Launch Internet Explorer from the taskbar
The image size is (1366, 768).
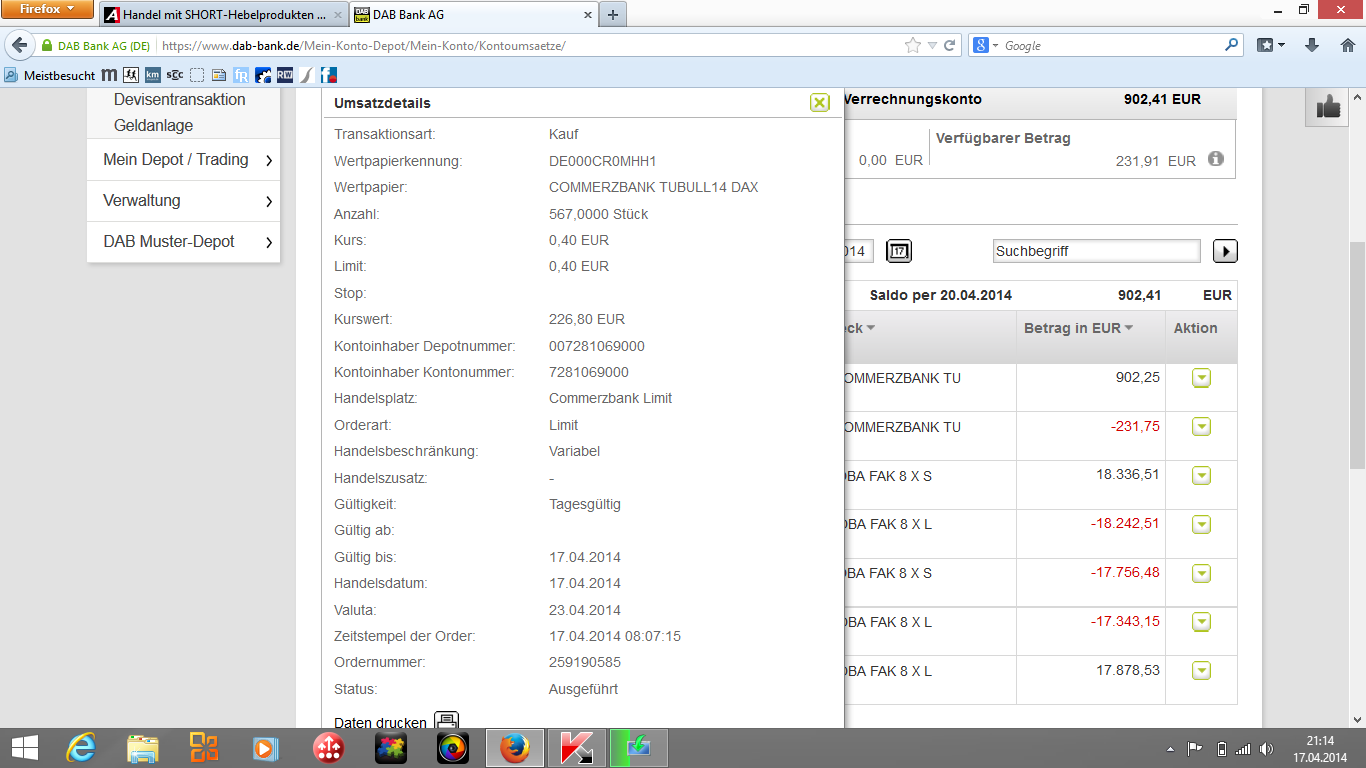[x=82, y=748]
